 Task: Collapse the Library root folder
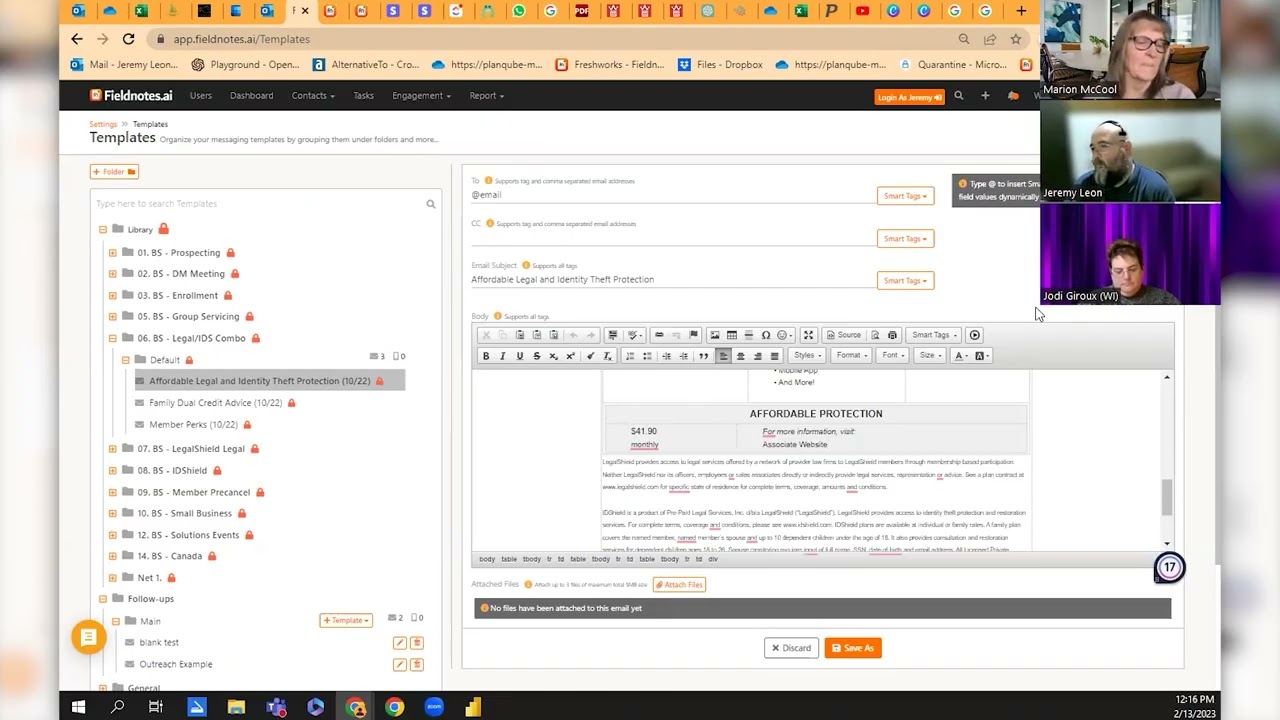[103, 230]
